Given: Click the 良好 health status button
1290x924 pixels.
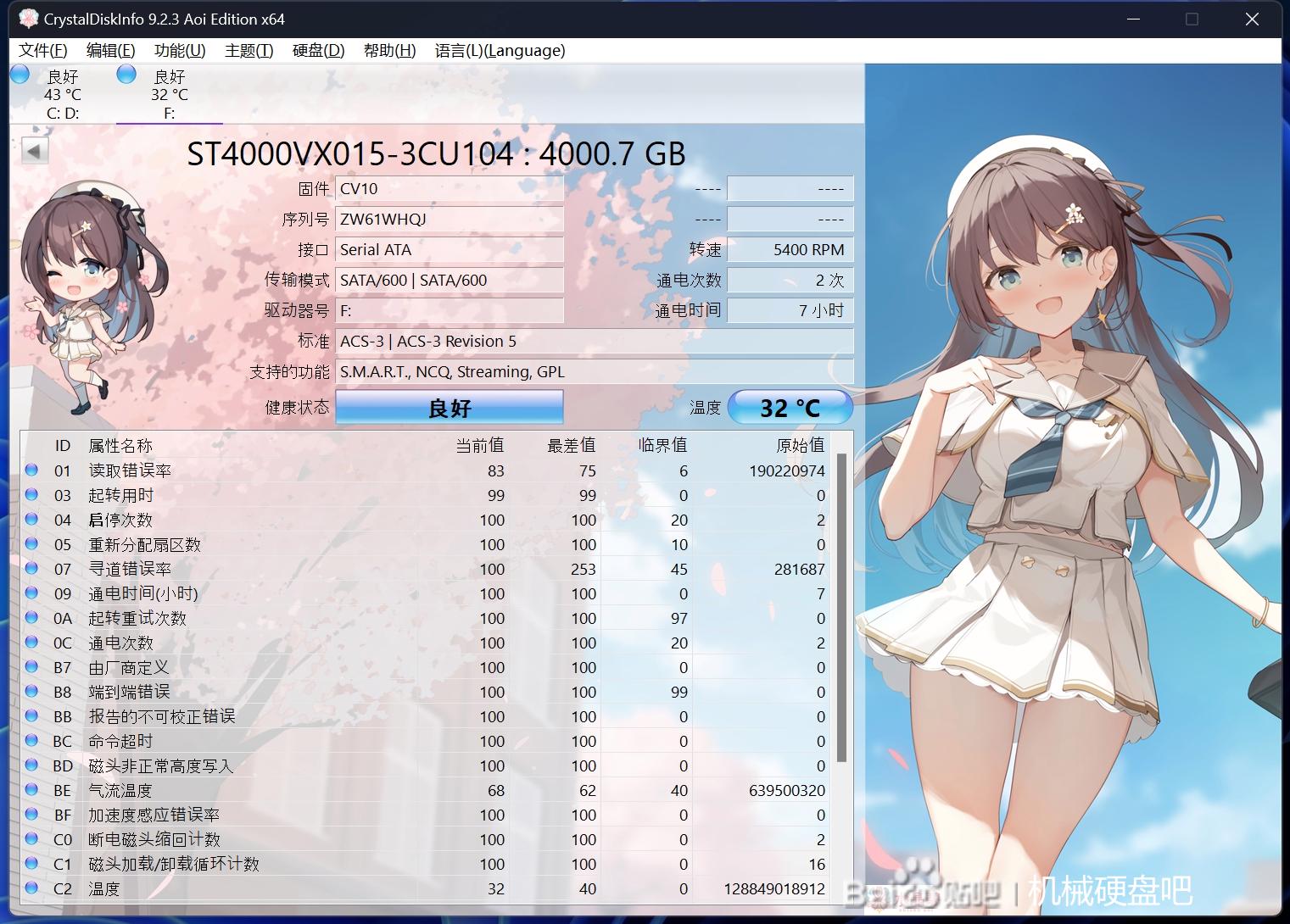Looking at the screenshot, I should click(x=450, y=408).
